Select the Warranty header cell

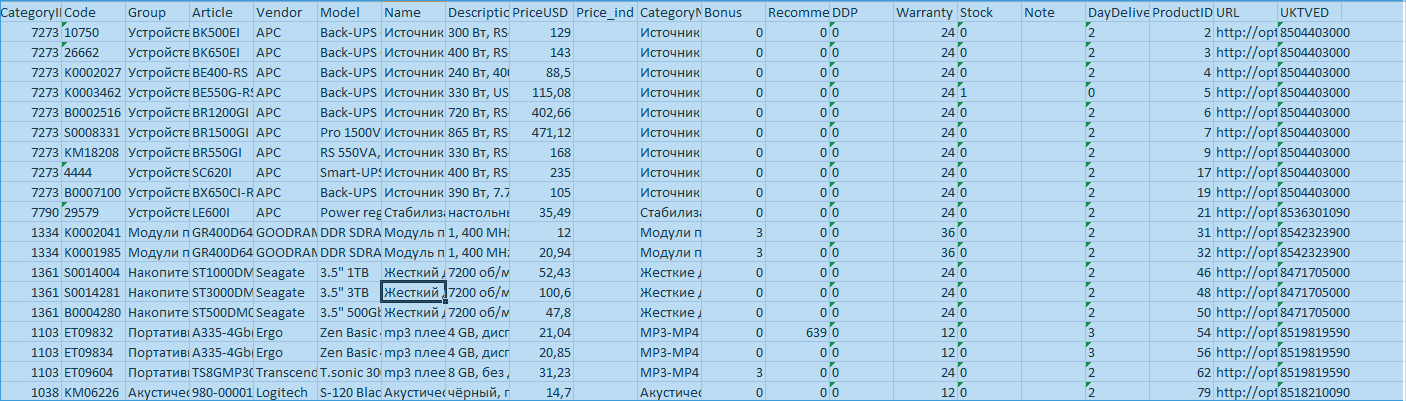(x=926, y=13)
